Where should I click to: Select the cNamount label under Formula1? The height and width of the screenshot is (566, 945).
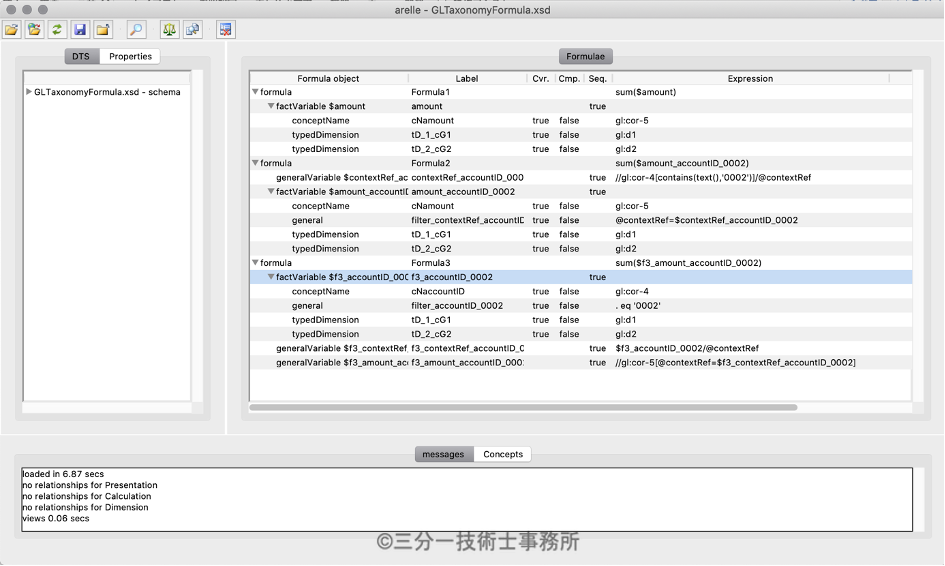433,121
